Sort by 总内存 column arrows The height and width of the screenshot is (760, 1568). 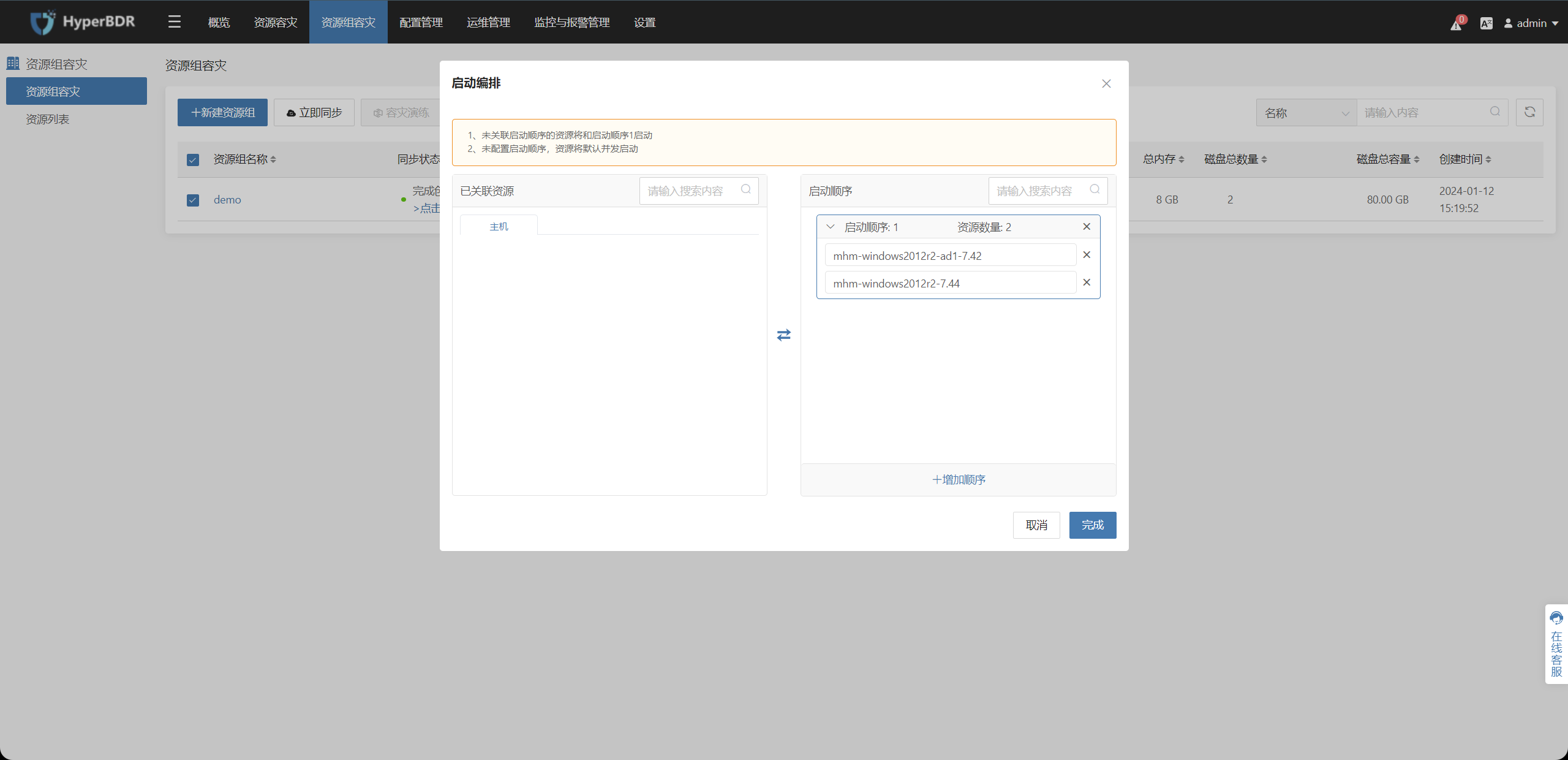pyautogui.click(x=1182, y=159)
